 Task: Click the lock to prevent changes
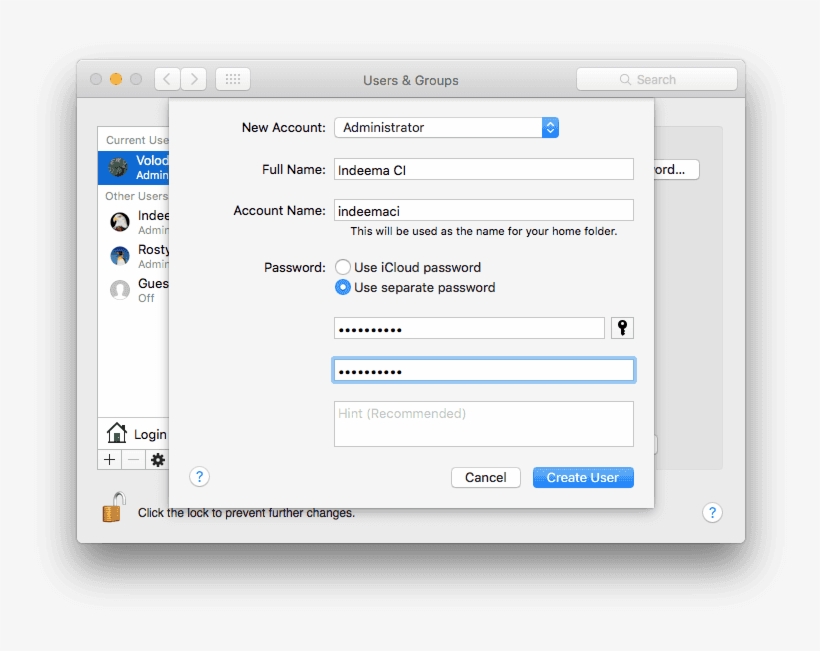[x=113, y=507]
